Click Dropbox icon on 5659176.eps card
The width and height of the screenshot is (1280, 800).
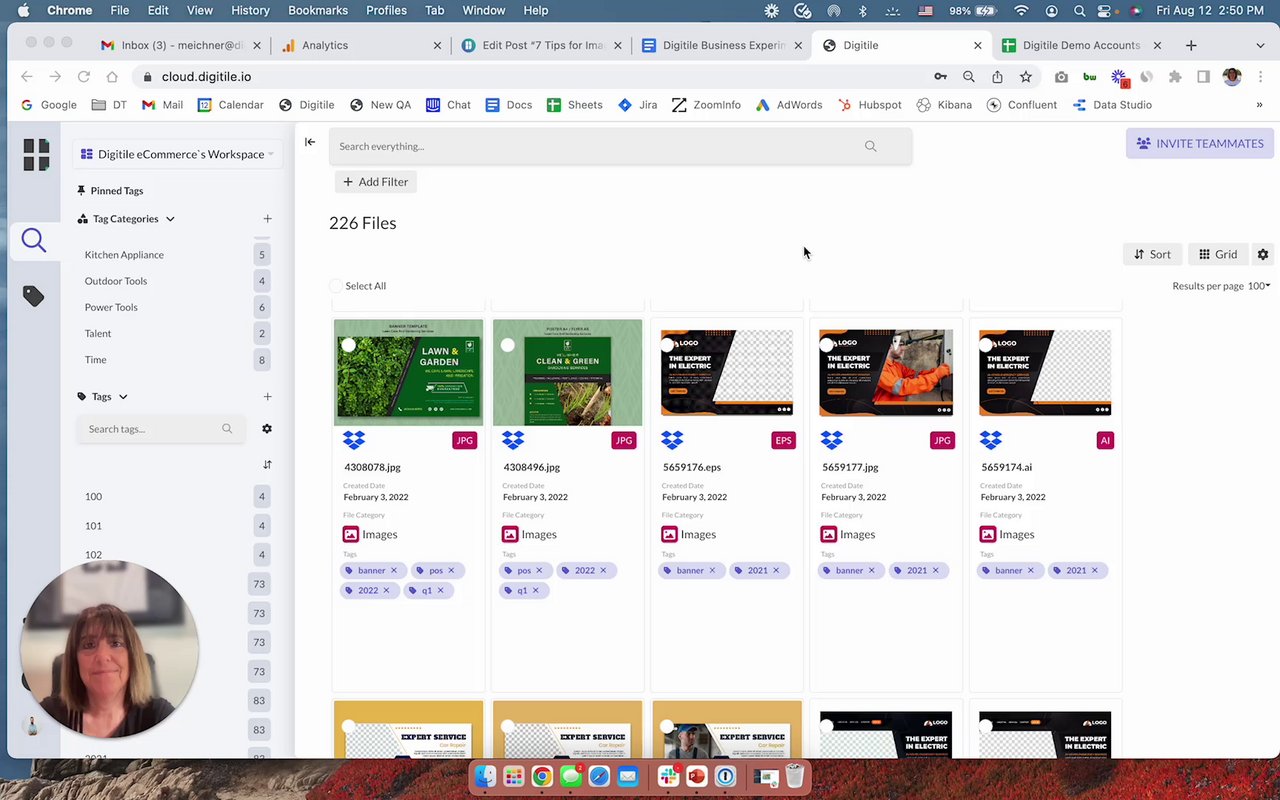click(x=672, y=440)
